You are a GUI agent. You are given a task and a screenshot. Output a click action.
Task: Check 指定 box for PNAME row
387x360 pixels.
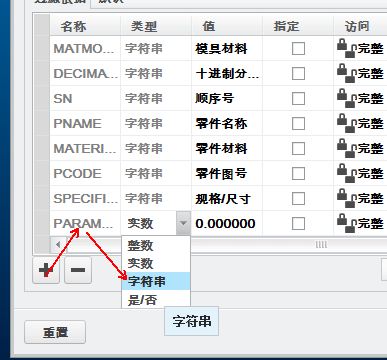click(298, 124)
